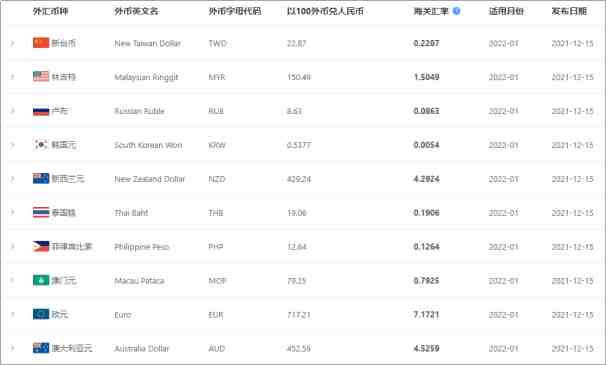Click the New Taiwan Dollar flag icon
This screenshot has width=606, height=365.
tap(41, 43)
